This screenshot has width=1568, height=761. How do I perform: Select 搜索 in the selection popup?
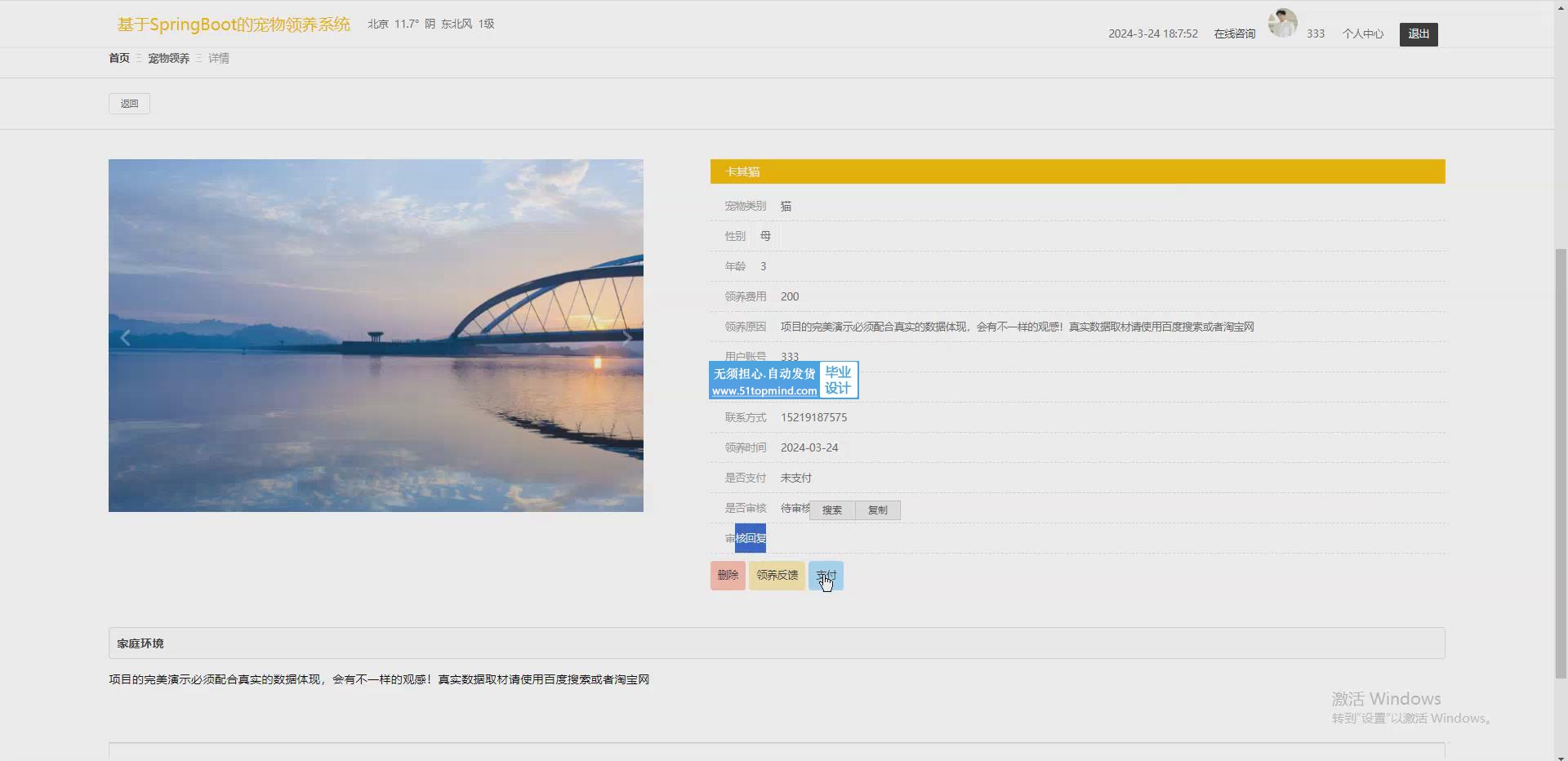click(832, 510)
